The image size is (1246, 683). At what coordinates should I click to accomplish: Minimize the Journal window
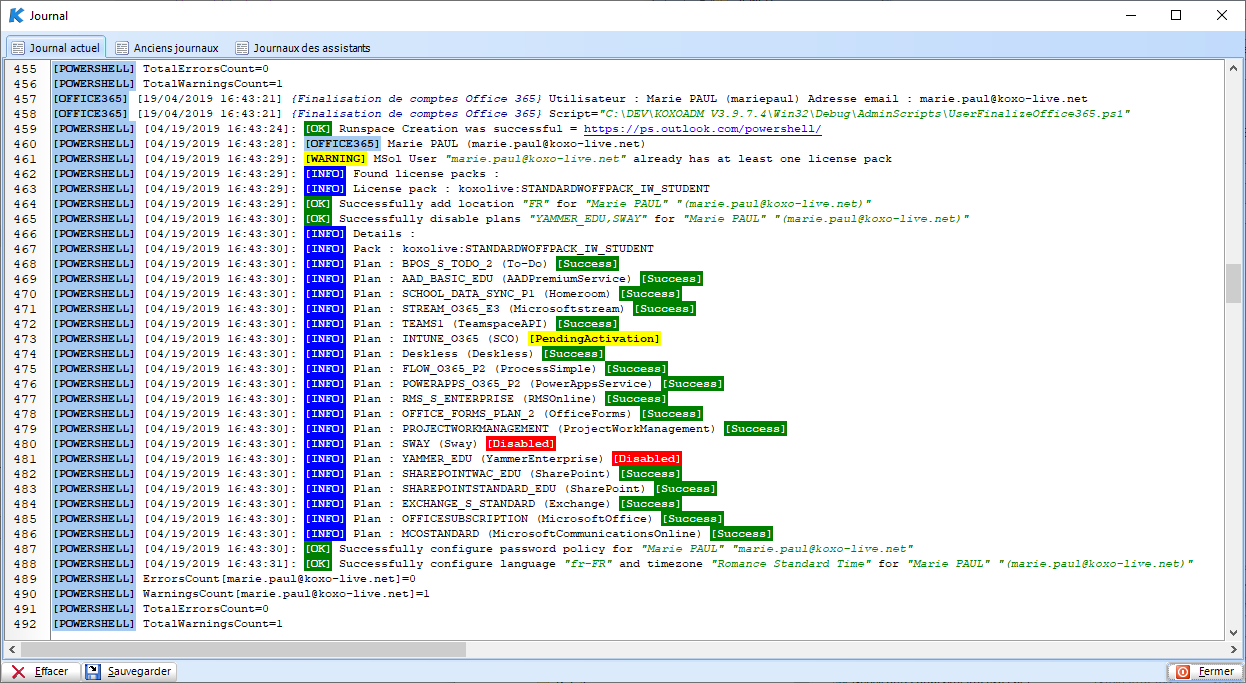(x=1130, y=16)
